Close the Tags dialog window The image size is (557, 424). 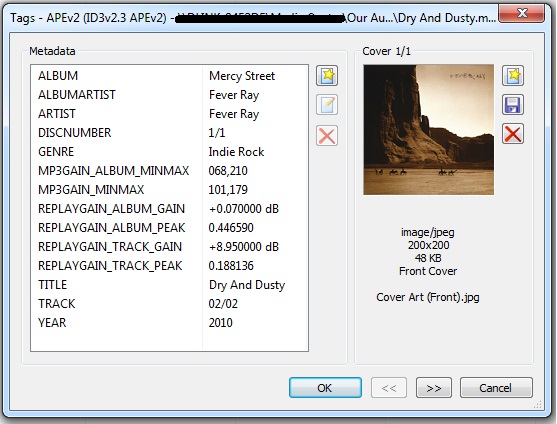tap(521, 13)
